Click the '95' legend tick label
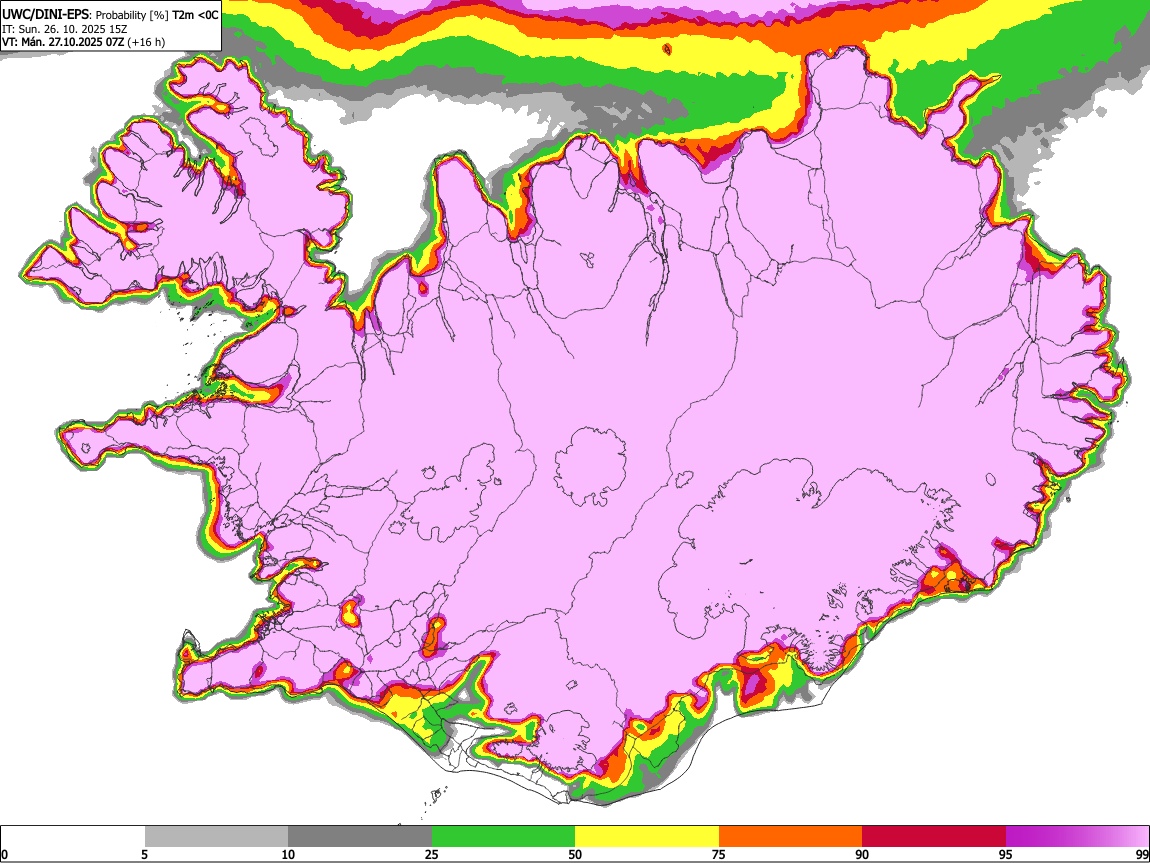 [x=1006, y=855]
